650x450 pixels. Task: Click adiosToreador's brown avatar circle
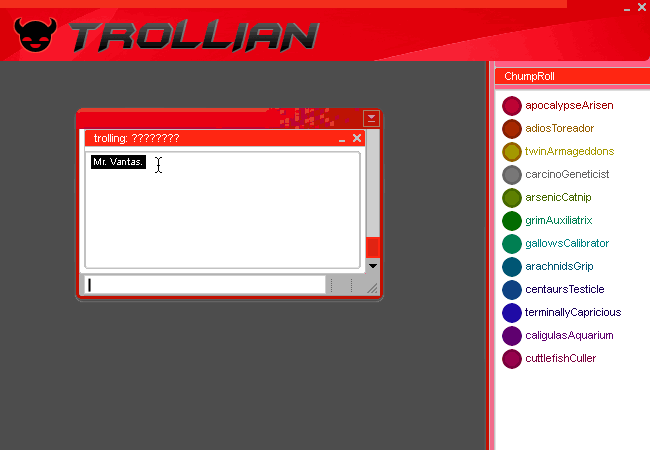(512, 128)
